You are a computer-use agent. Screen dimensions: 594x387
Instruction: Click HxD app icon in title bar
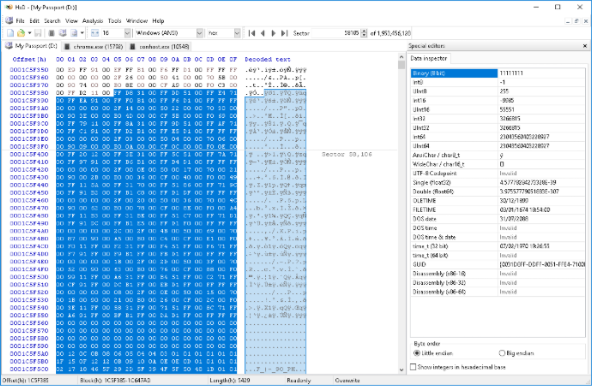(9, 7)
